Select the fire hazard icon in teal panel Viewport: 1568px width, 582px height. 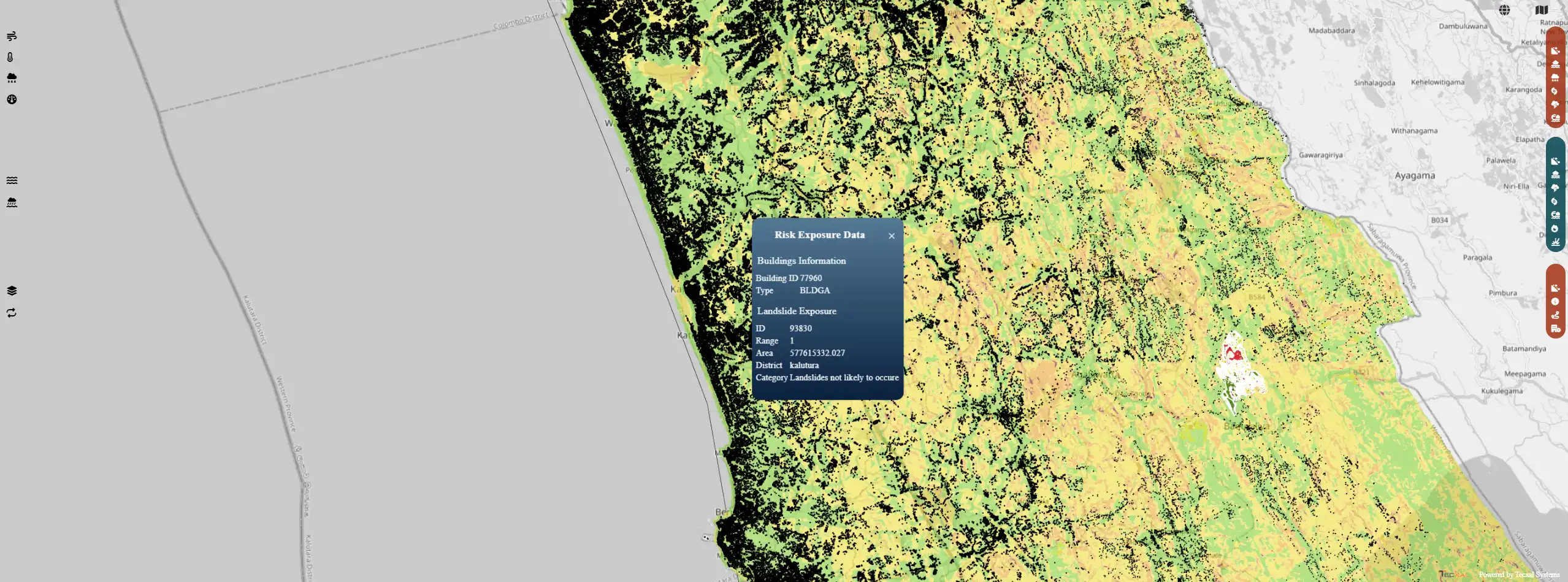[x=1555, y=228]
